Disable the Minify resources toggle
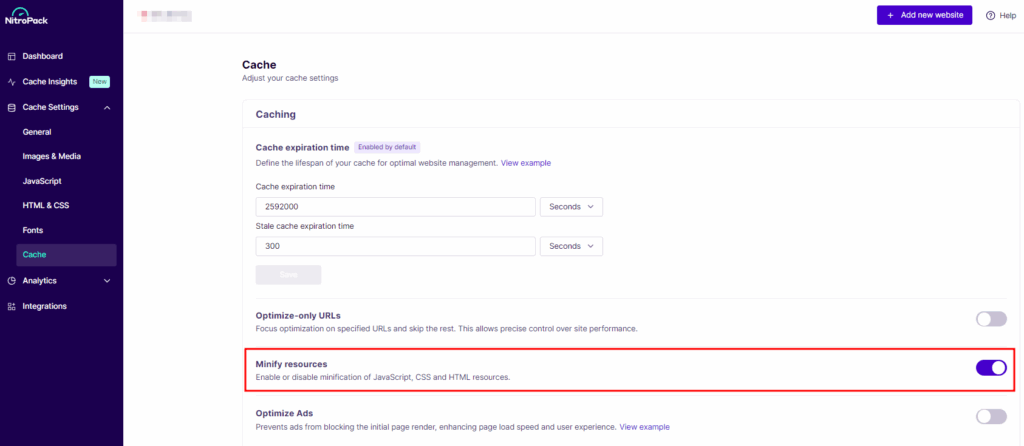The image size is (1024, 446). (x=990, y=368)
